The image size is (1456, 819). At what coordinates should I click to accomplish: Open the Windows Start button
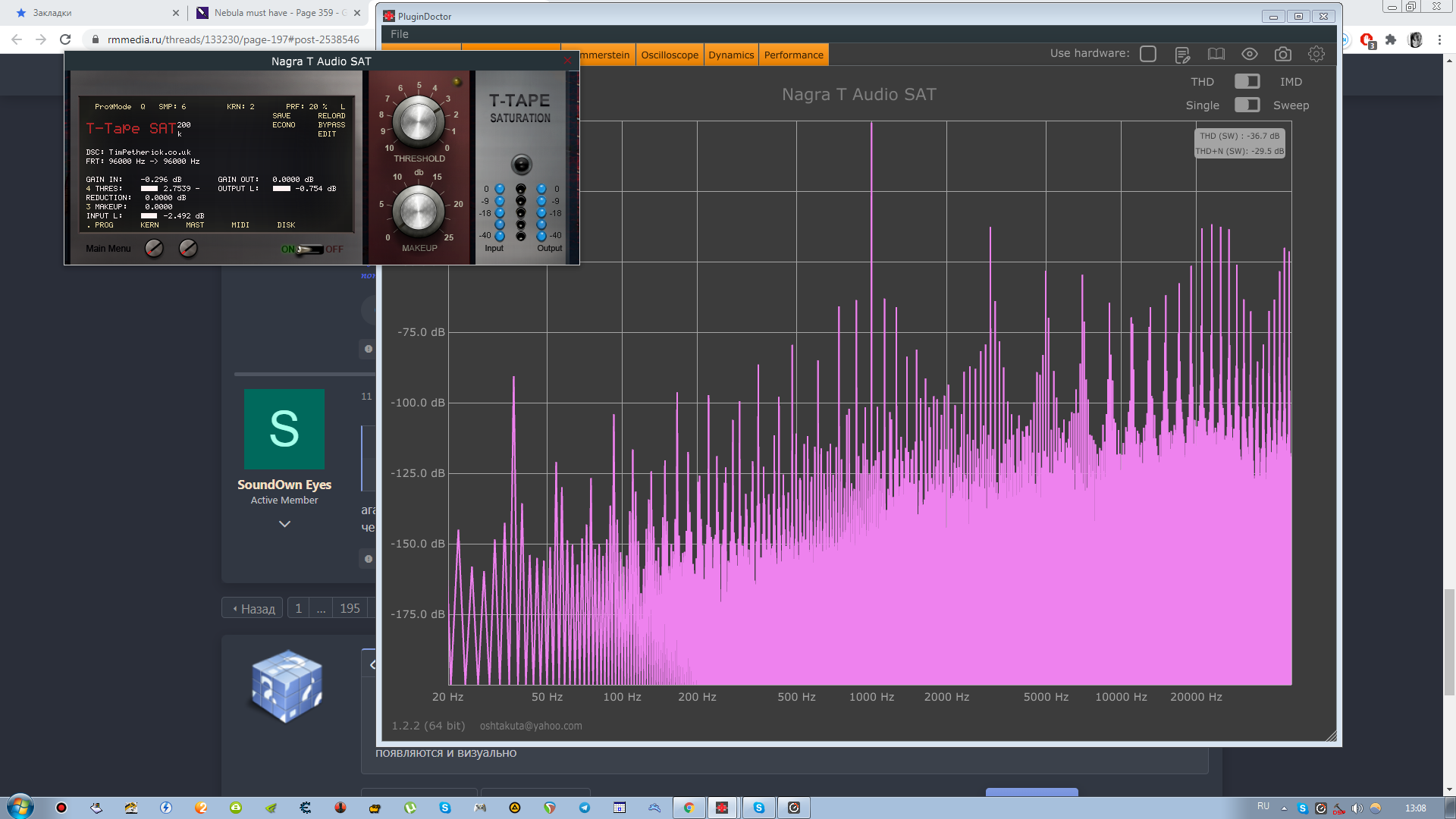pyautogui.click(x=20, y=807)
